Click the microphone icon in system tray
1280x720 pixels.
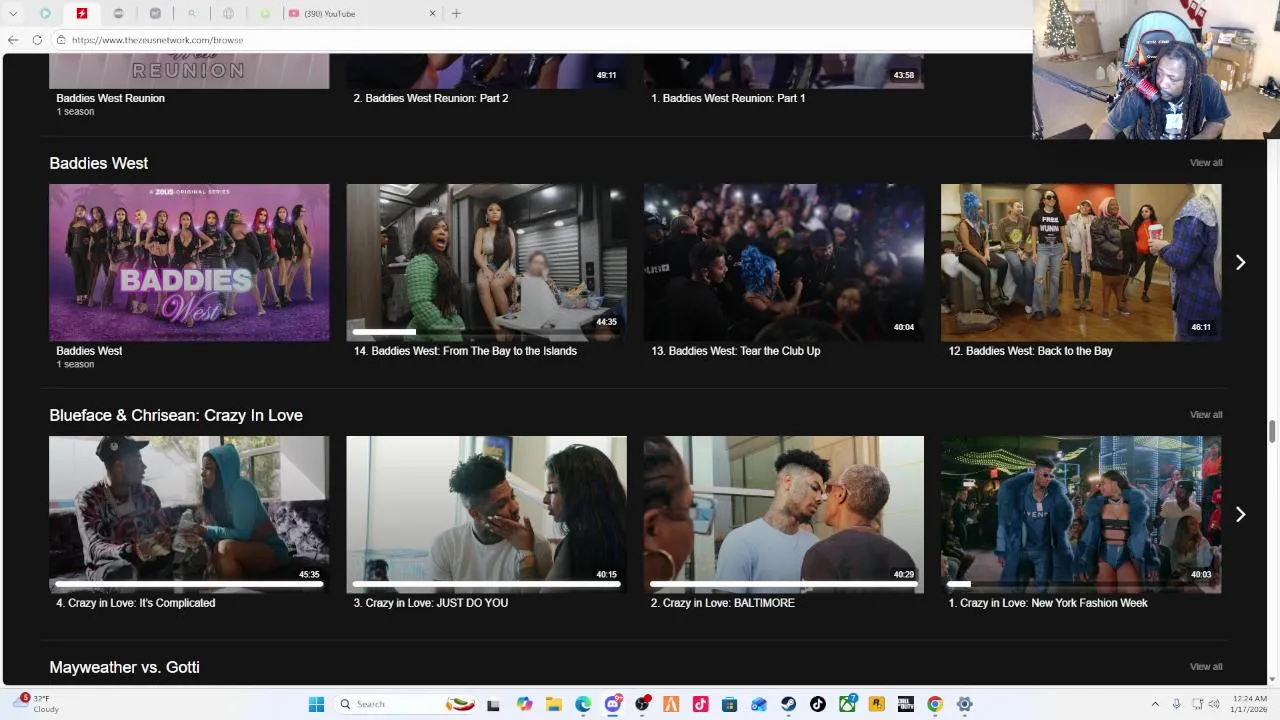[x=1176, y=704]
